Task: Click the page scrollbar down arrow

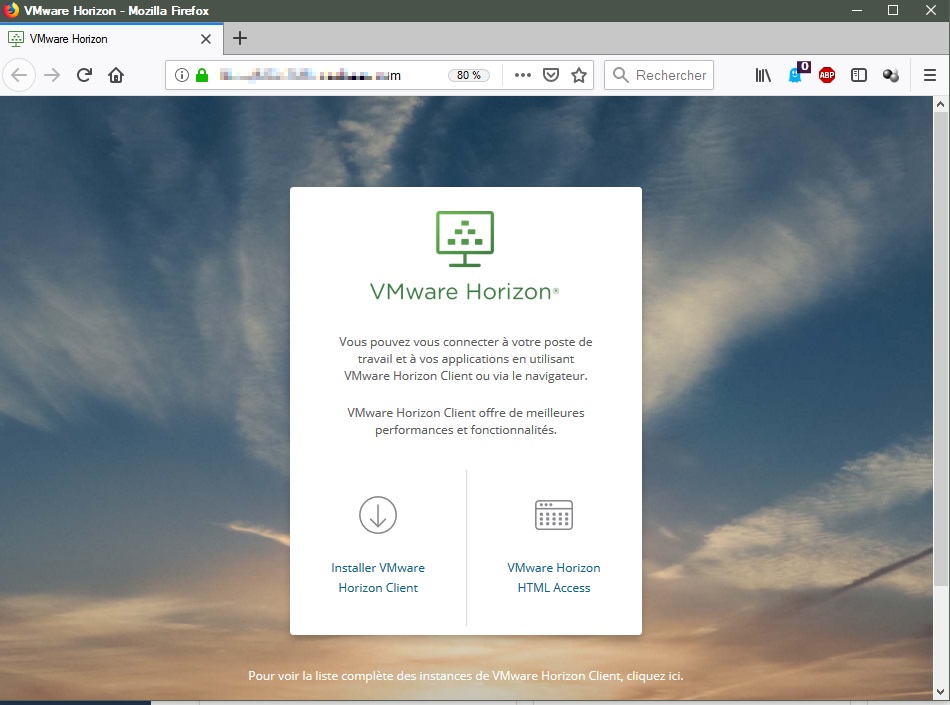Action: pos(940,691)
